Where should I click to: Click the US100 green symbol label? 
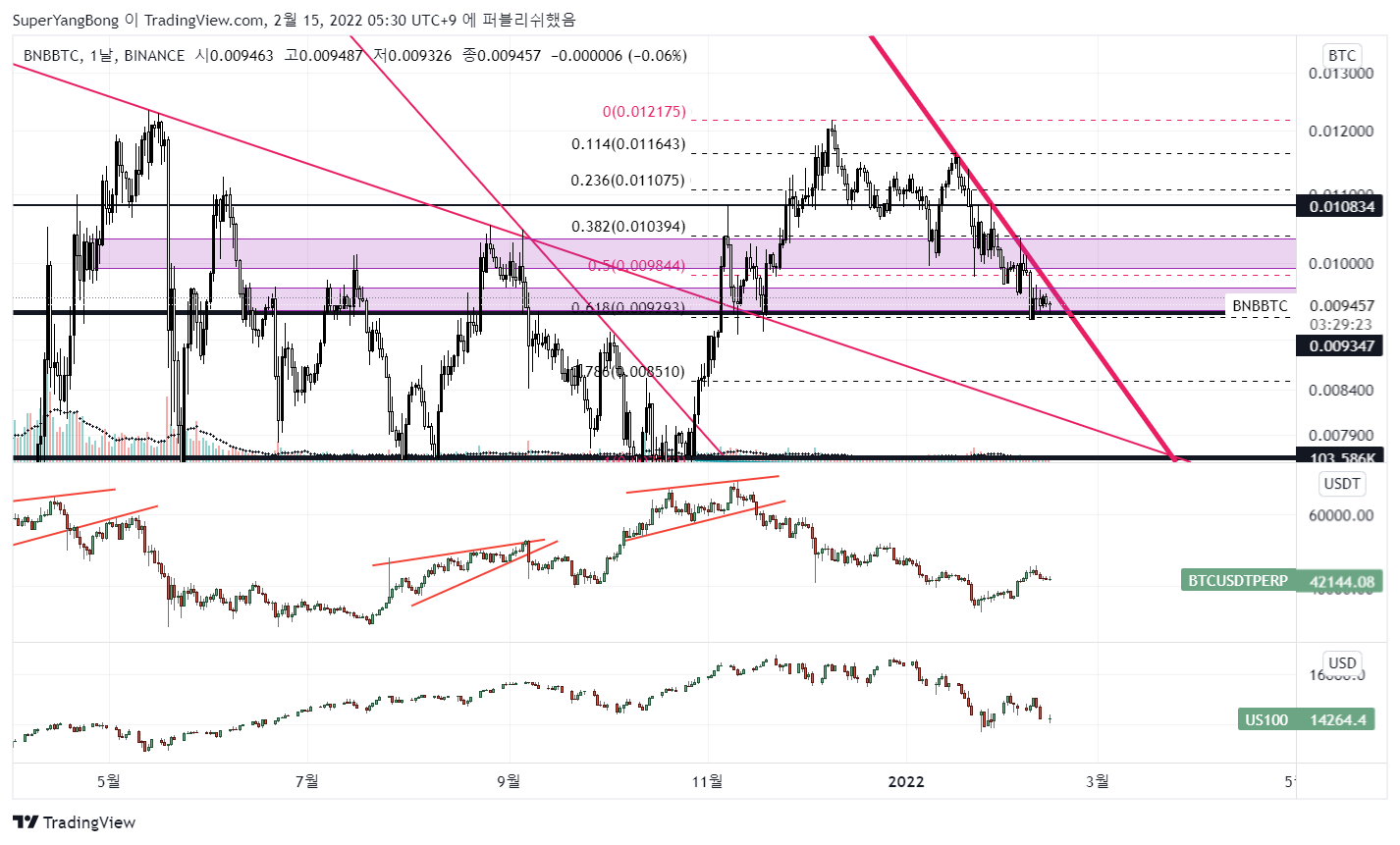pyautogui.click(x=1266, y=719)
